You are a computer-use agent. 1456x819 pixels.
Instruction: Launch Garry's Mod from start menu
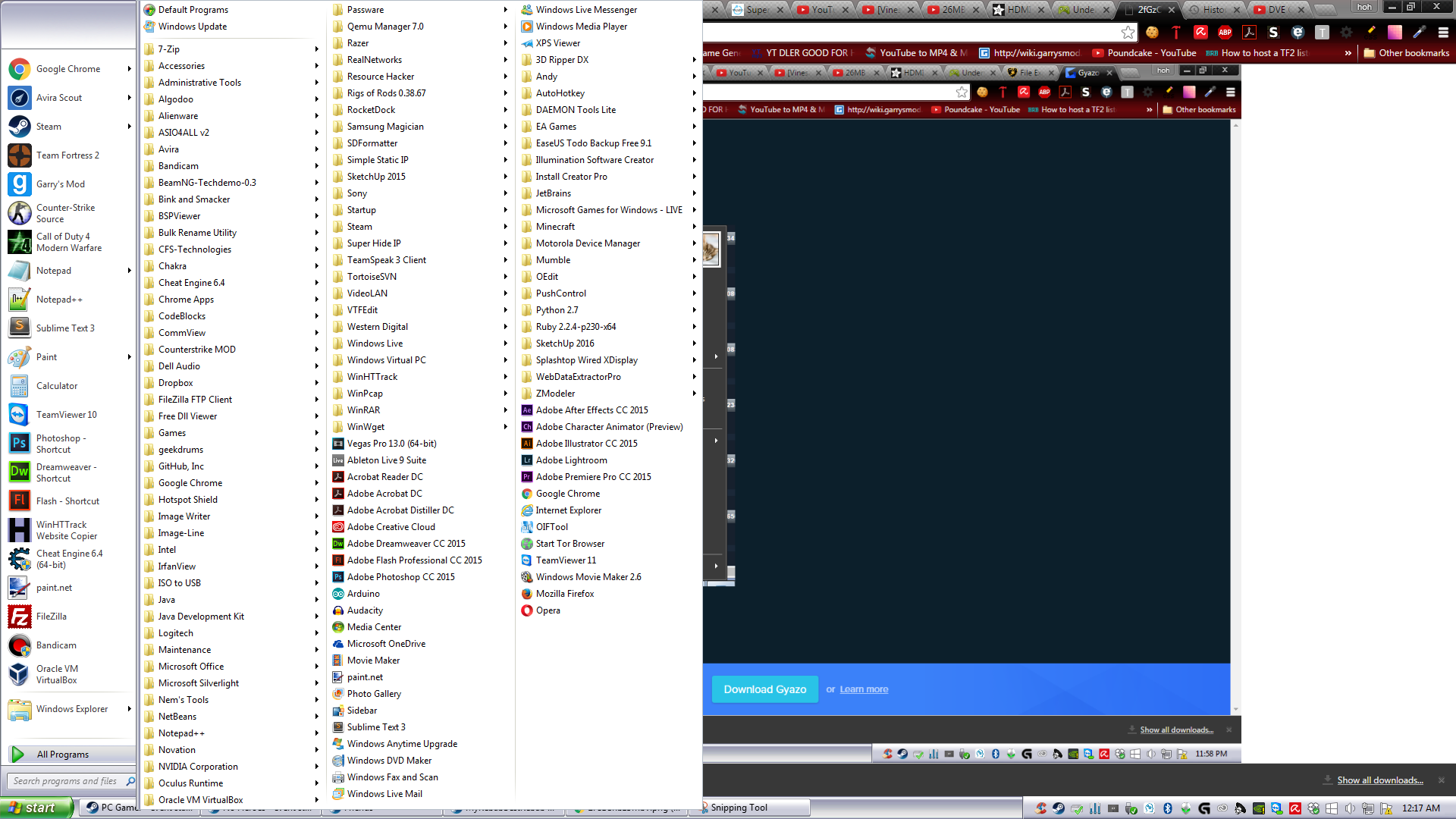[x=67, y=184]
